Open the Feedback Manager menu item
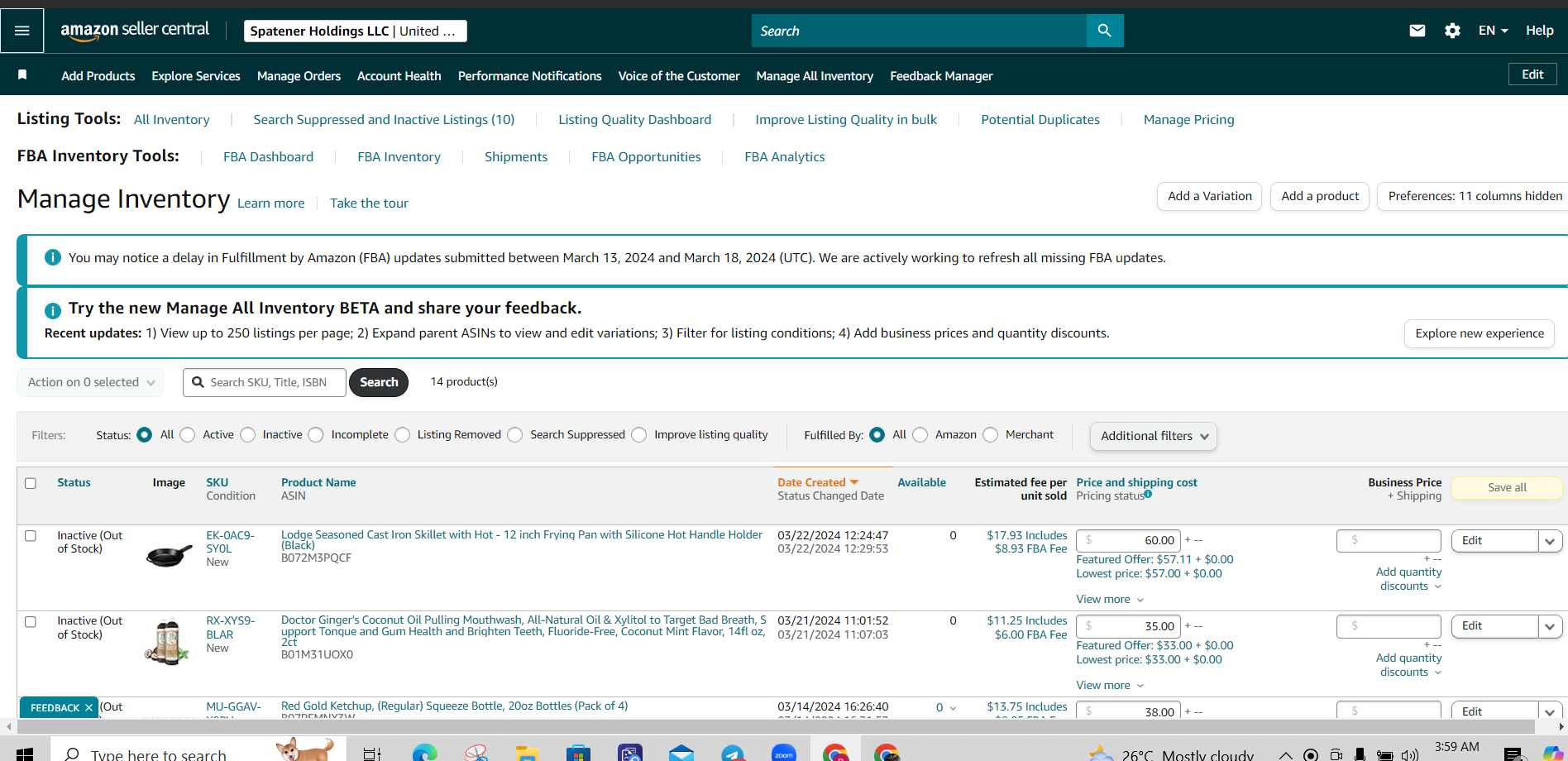 click(x=941, y=76)
